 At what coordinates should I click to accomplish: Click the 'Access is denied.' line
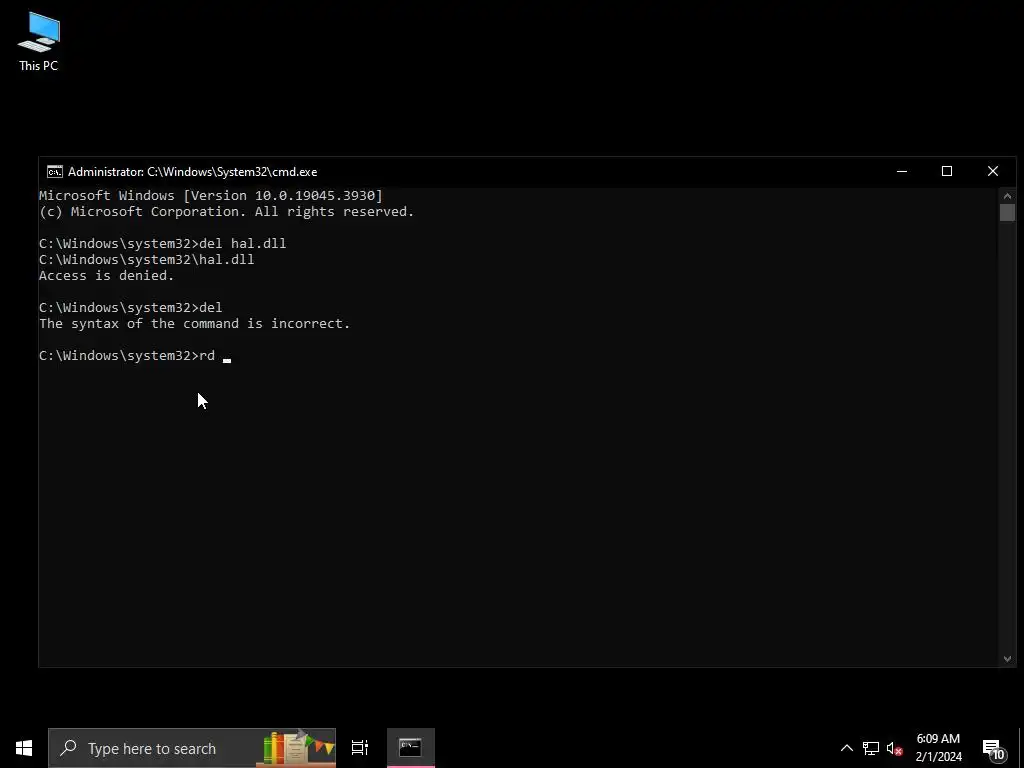(x=106, y=276)
